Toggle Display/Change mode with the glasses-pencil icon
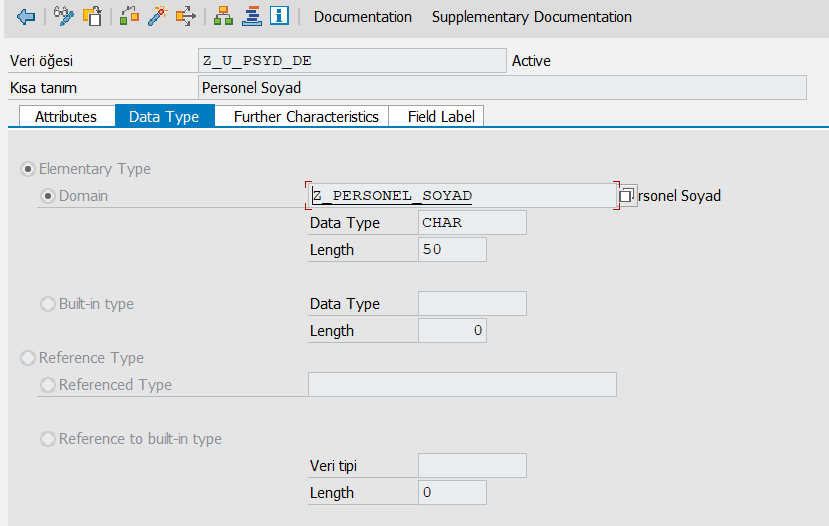Viewport: 829px width, 526px height. [x=65, y=17]
